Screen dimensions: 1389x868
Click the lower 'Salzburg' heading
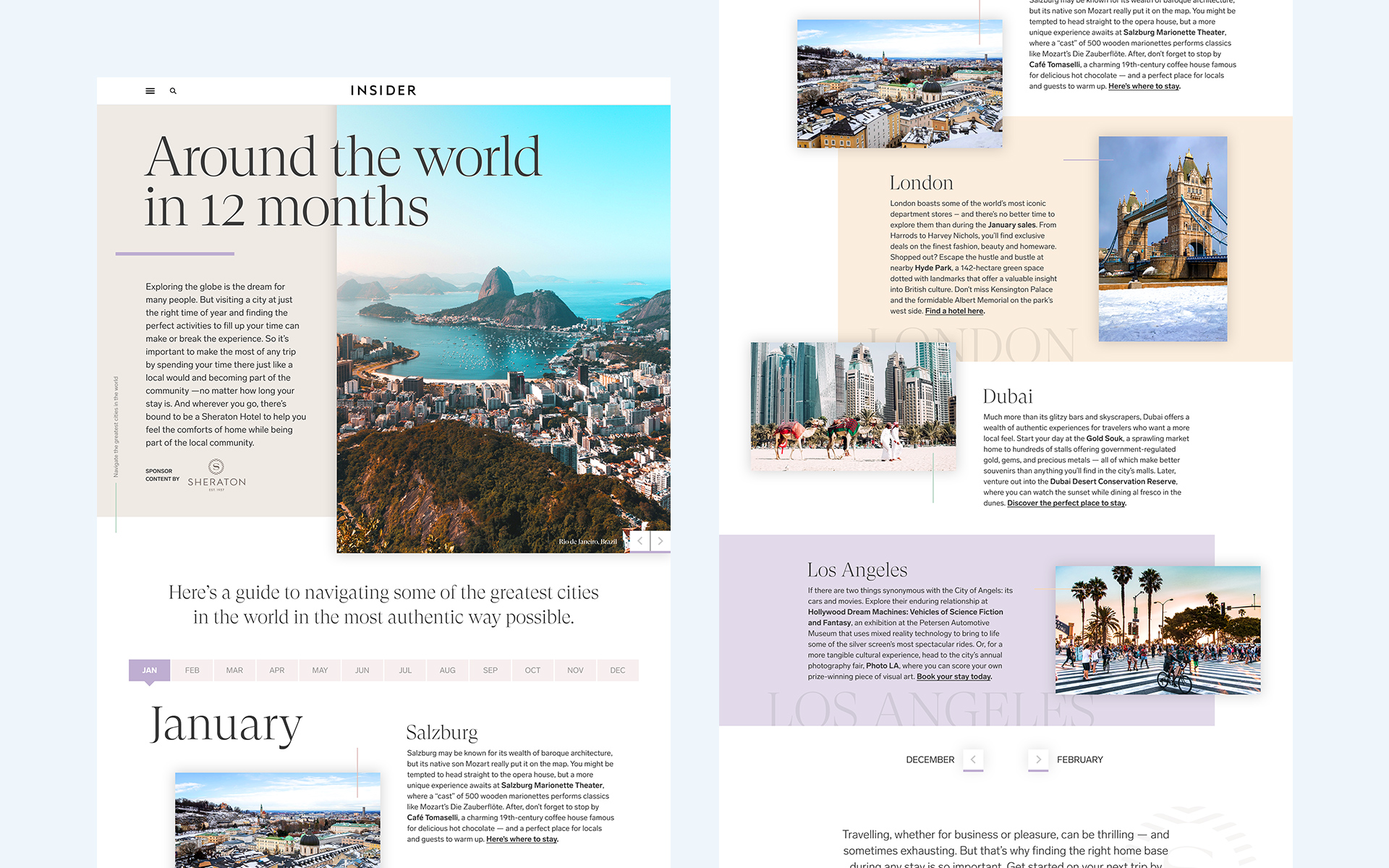pos(442,733)
